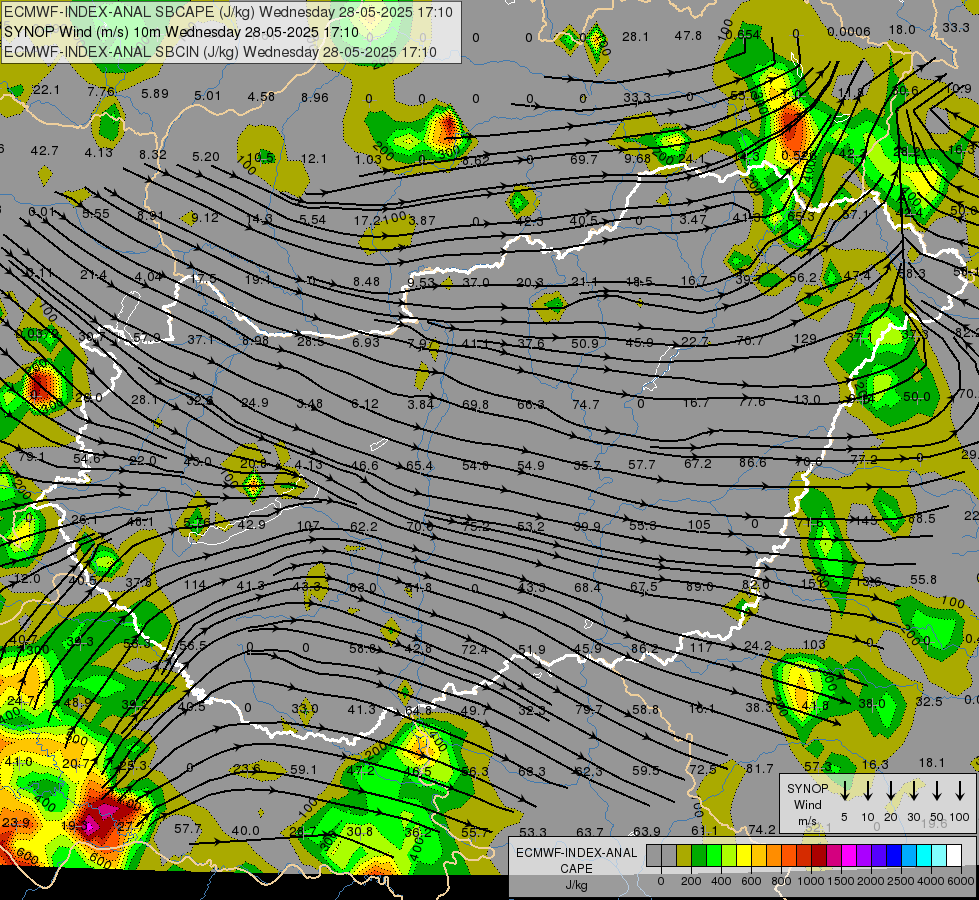Click the SBCAPE title line at top
The height and width of the screenshot is (900, 979).
point(228,12)
